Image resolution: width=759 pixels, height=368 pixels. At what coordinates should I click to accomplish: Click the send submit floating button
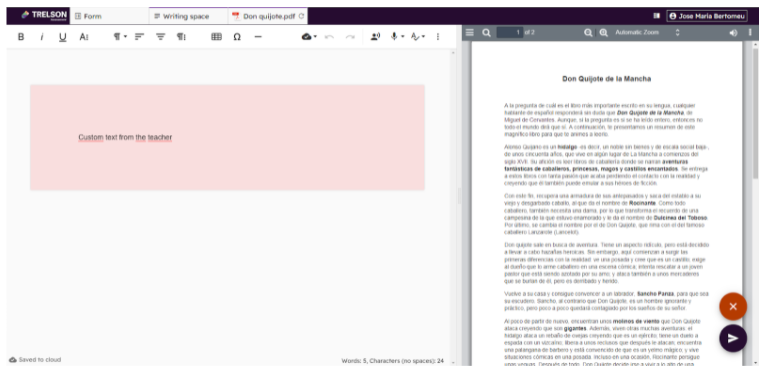pos(733,338)
